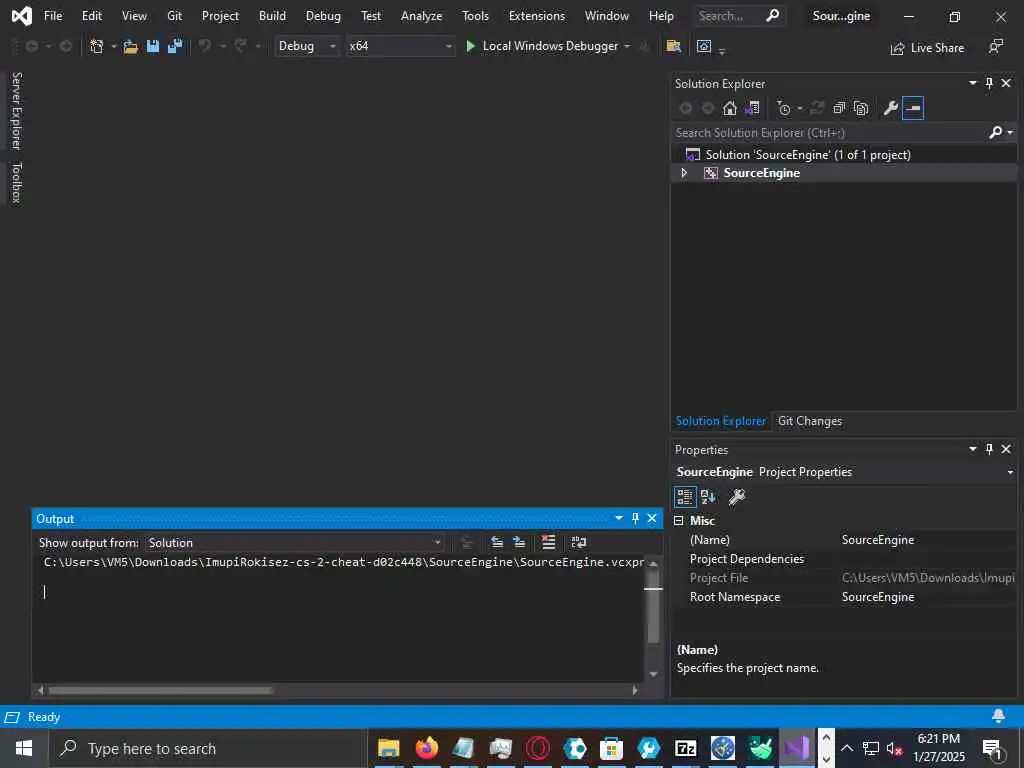The height and width of the screenshot is (768, 1024).
Task: Click the Go to Previous Message icon in Output
Action: pyautogui.click(x=497, y=542)
